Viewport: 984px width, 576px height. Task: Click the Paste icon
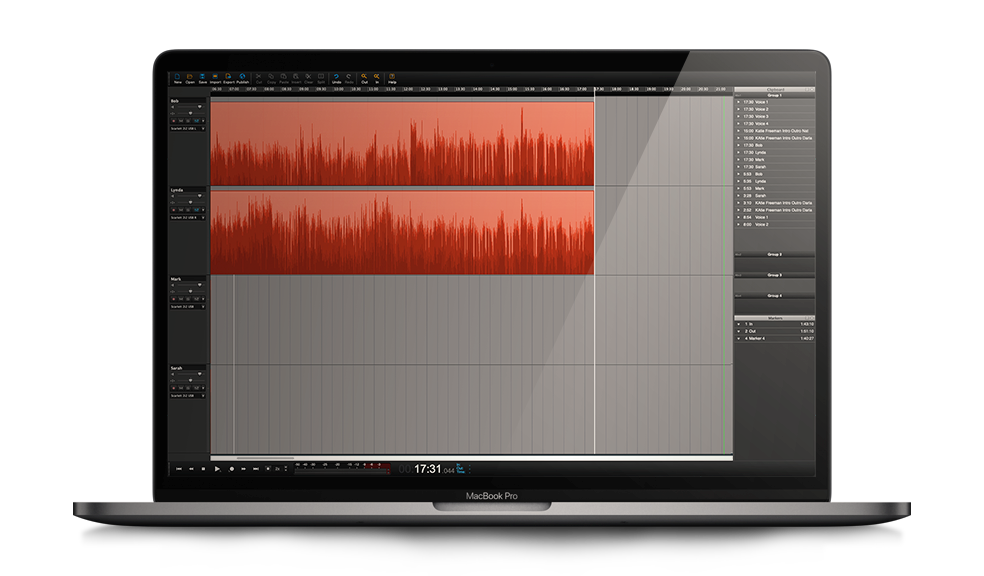284,76
